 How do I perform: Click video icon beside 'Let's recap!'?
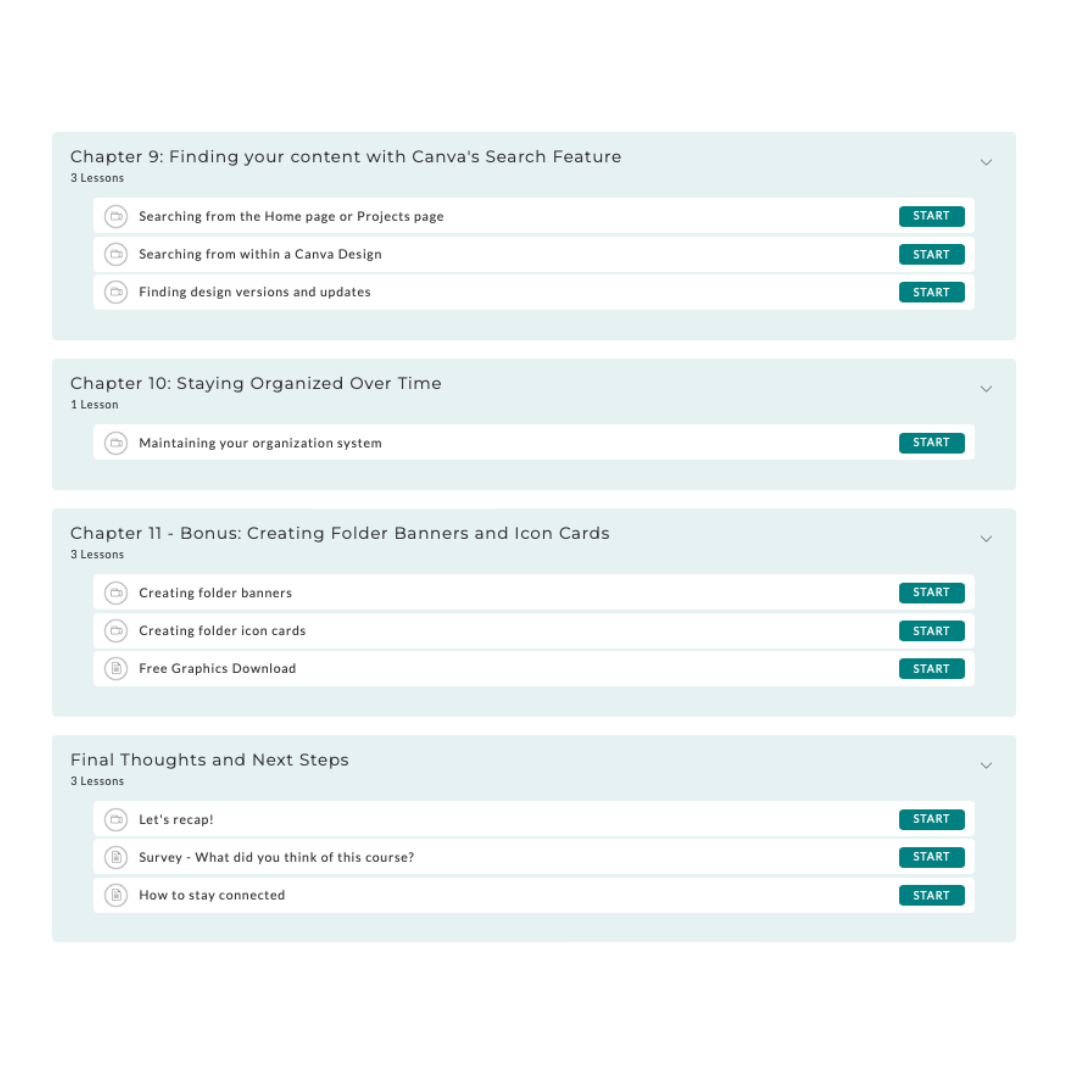pyautogui.click(x=116, y=820)
